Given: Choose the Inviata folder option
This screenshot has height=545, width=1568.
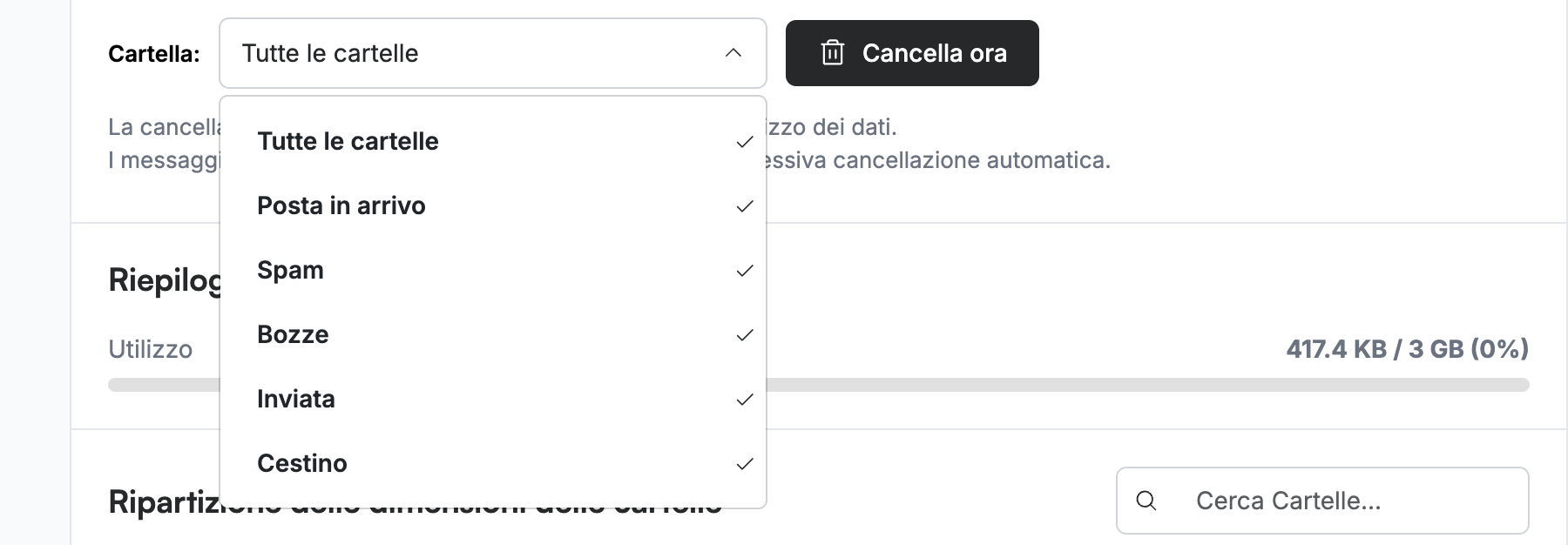Looking at the screenshot, I should pyautogui.click(x=493, y=400).
